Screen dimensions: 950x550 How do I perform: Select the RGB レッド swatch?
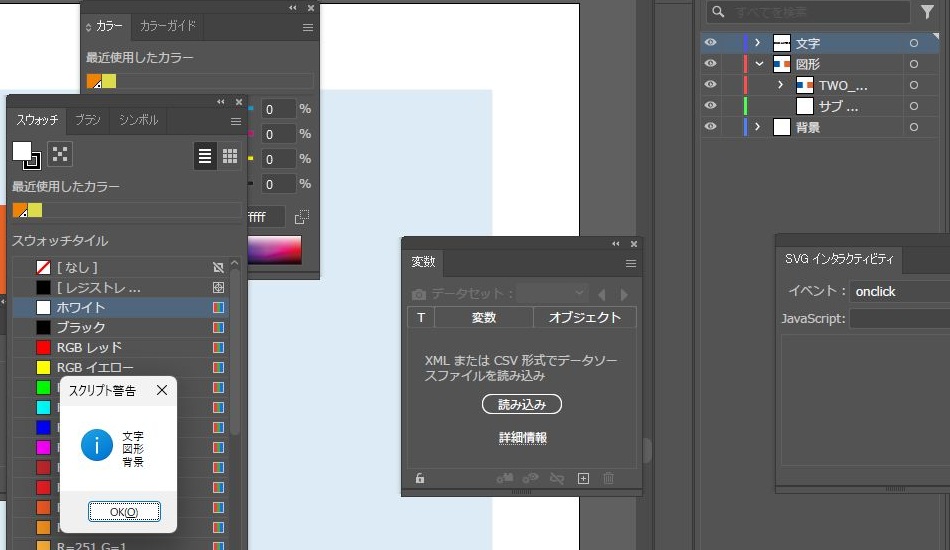tap(120, 347)
